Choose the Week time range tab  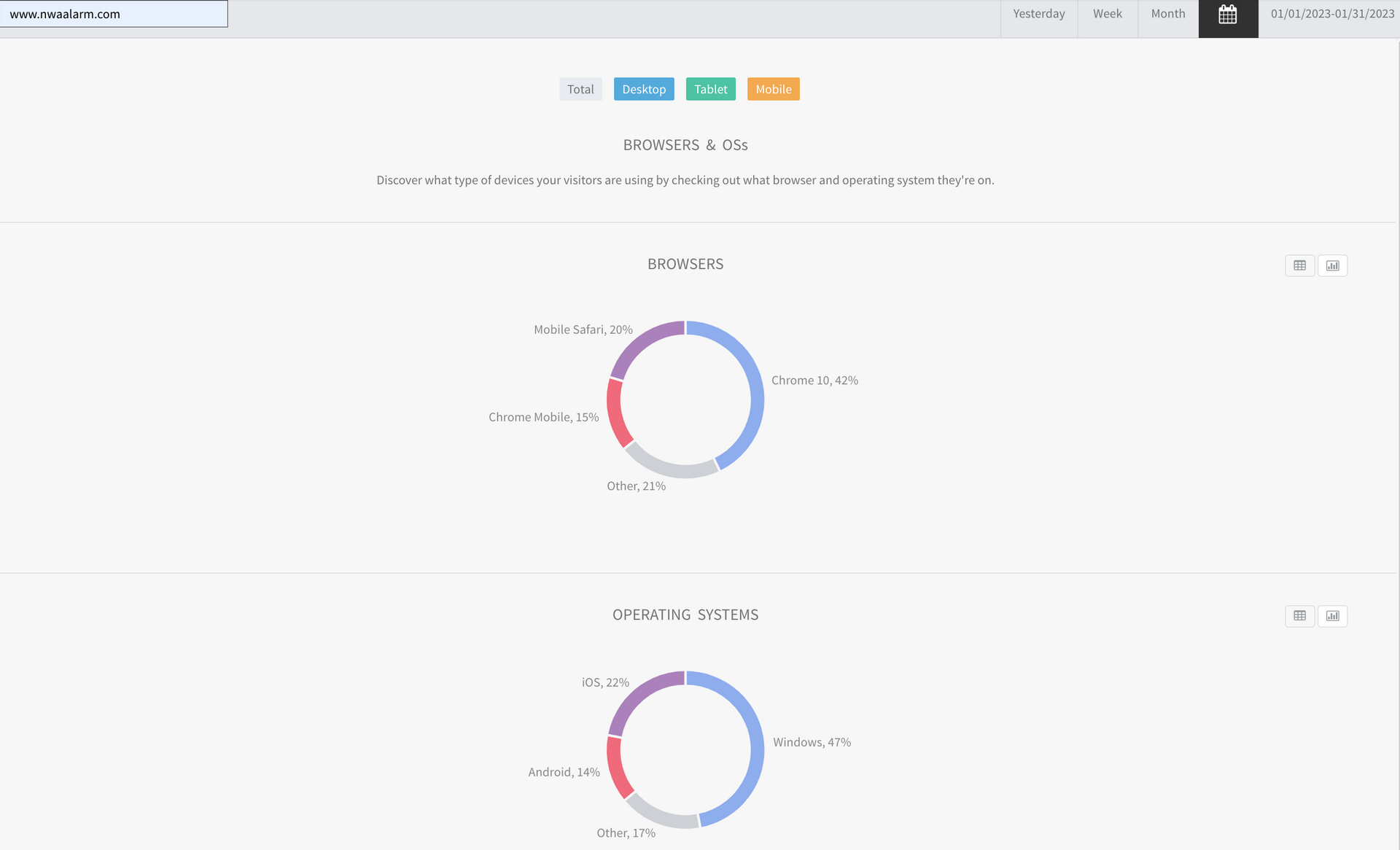pos(1107,14)
